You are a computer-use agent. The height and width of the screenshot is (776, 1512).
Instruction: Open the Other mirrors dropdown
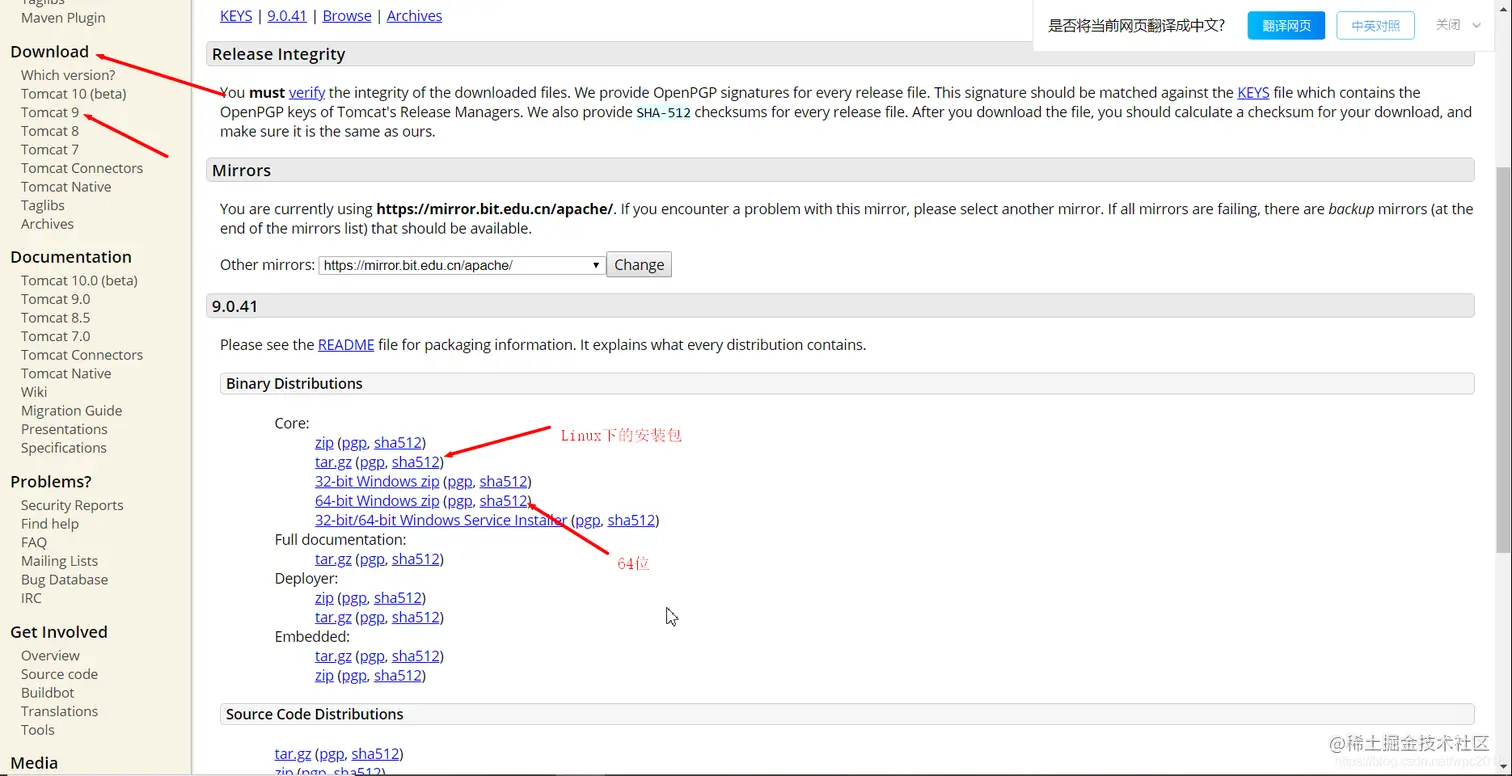(462, 265)
